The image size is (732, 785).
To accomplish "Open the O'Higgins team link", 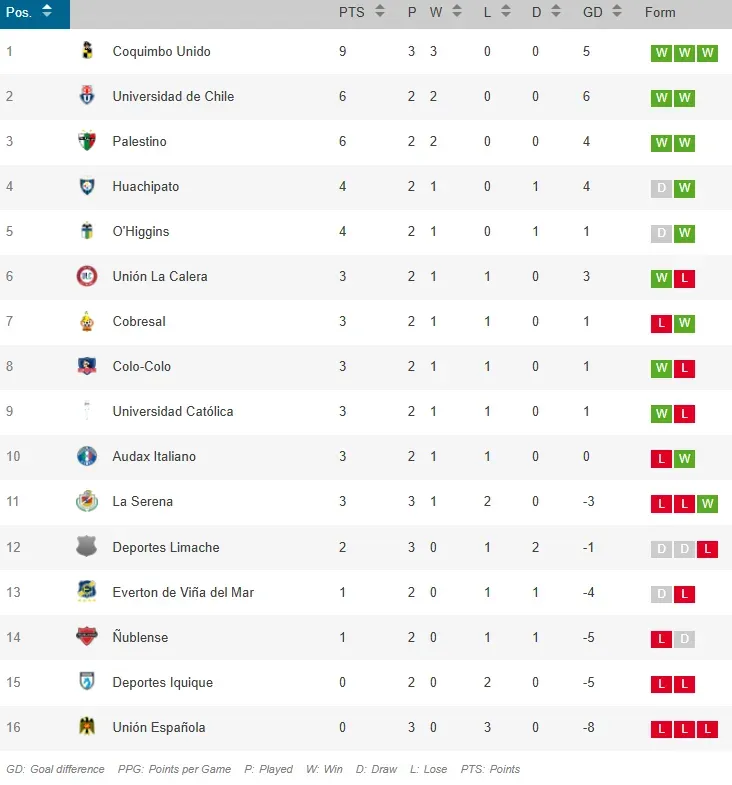I will pyautogui.click(x=141, y=231).
